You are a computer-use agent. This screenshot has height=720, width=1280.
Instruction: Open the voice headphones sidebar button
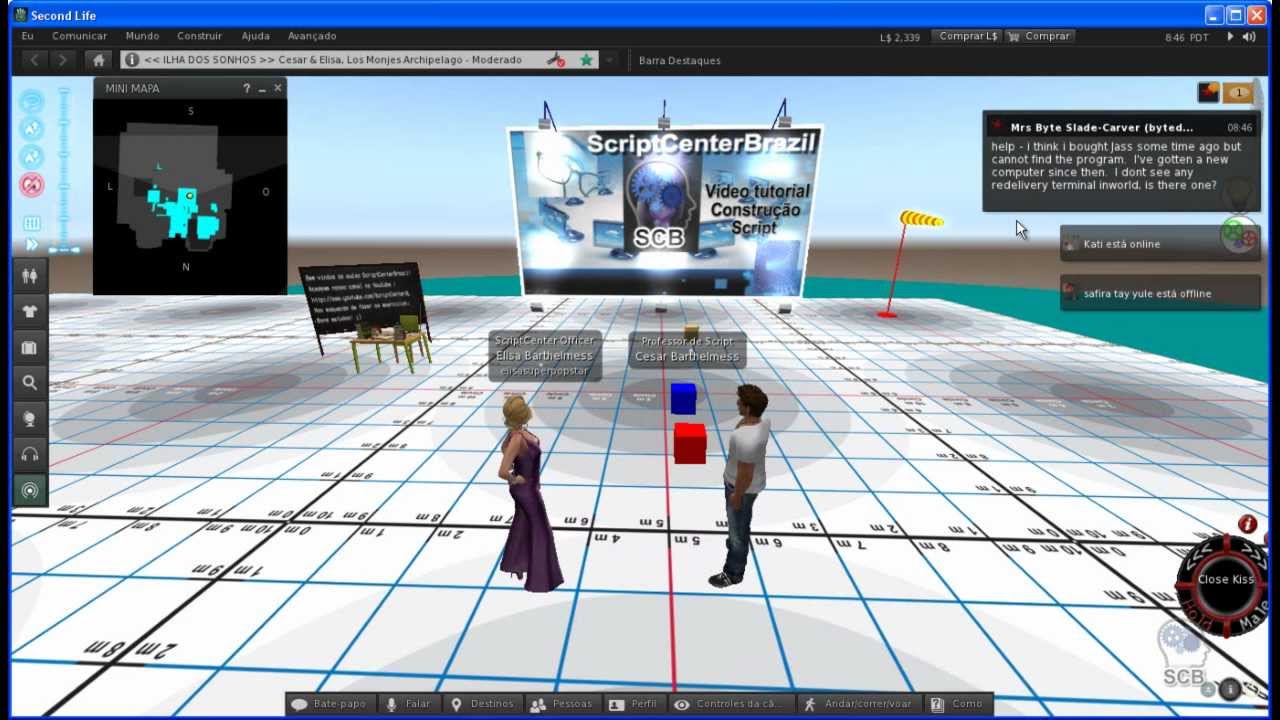point(30,454)
